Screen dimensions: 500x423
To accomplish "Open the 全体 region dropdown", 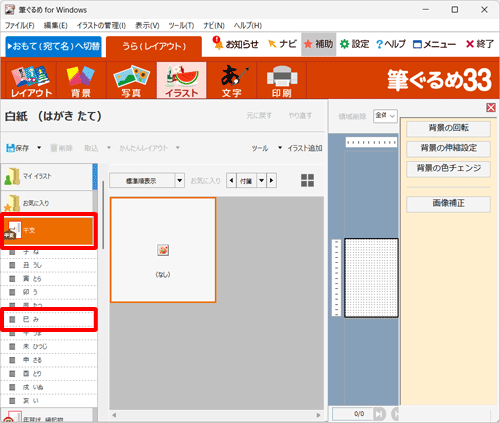I will point(385,116).
